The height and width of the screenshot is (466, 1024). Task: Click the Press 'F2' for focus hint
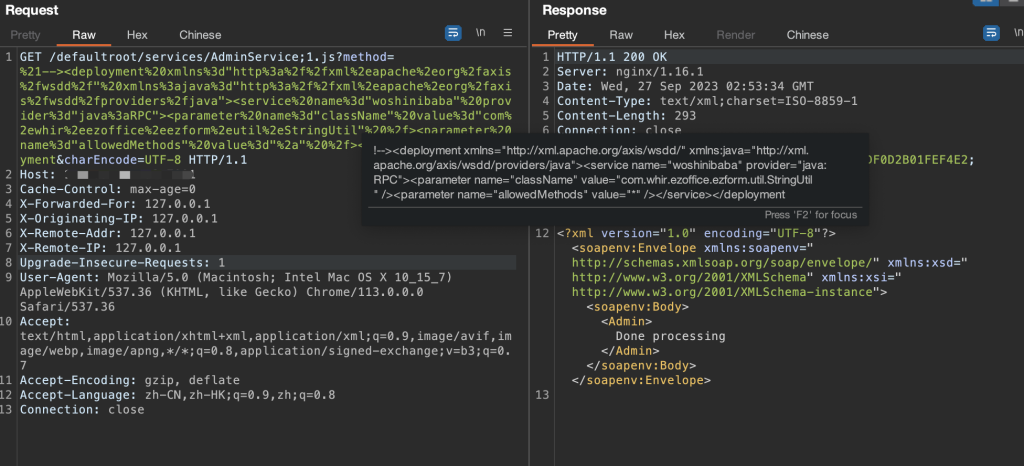click(810, 215)
